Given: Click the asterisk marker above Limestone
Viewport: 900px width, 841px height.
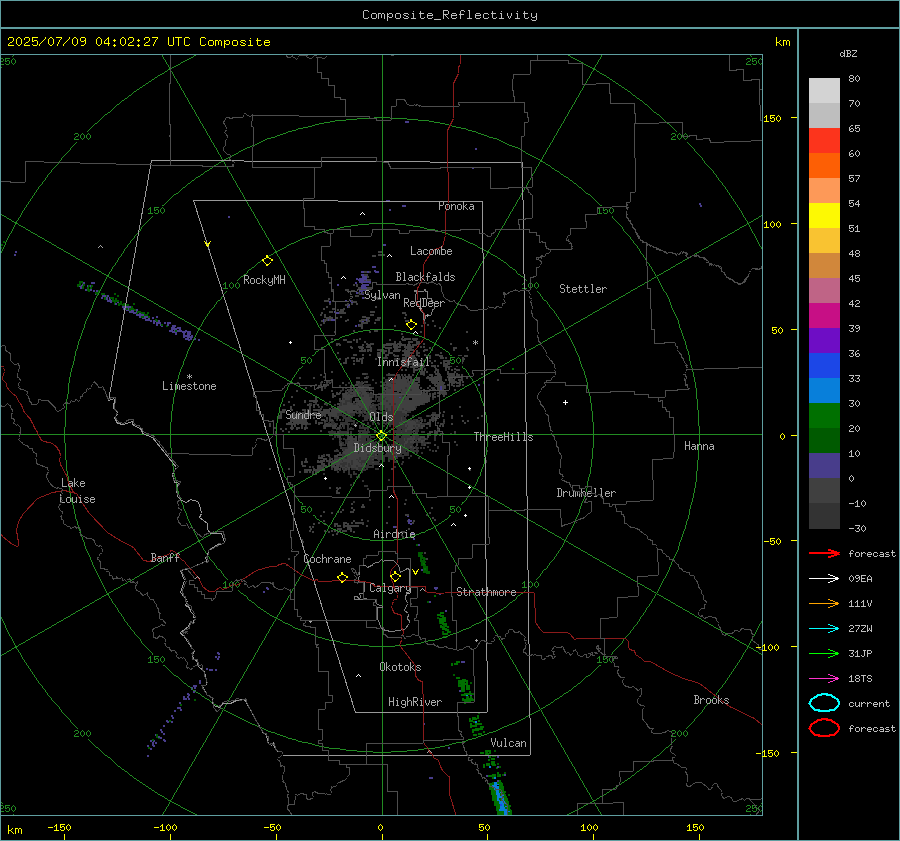Looking at the screenshot, I should pyautogui.click(x=189, y=377).
